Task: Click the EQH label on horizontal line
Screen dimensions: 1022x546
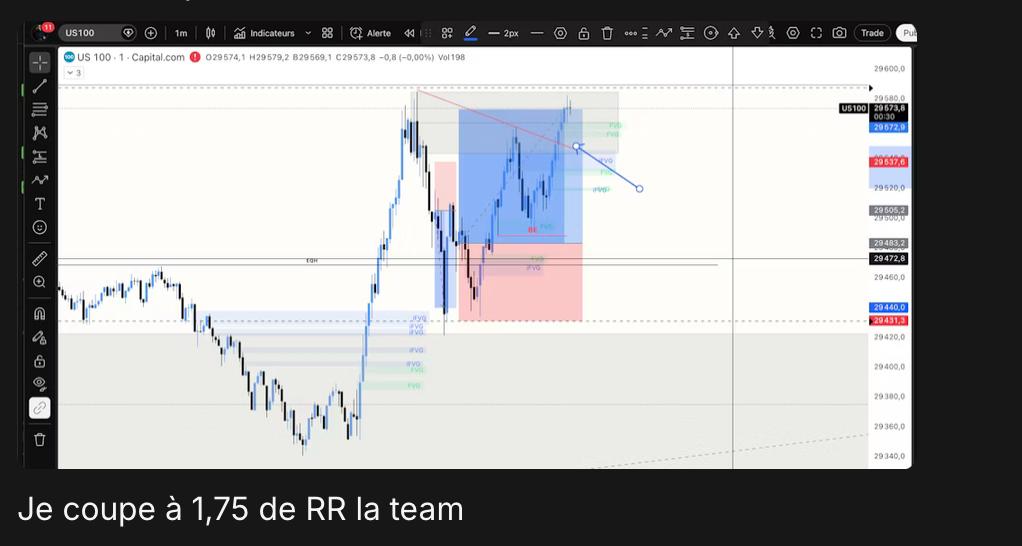Action: pos(312,261)
